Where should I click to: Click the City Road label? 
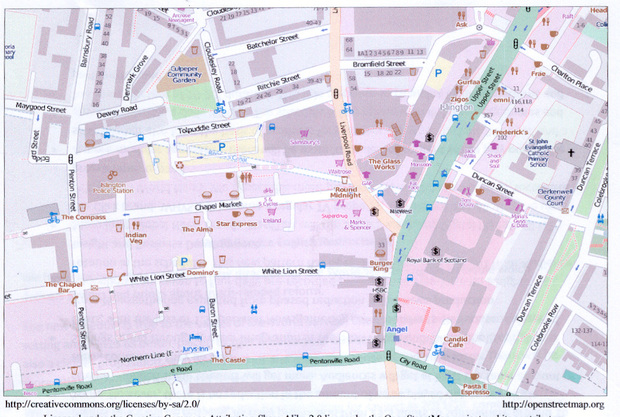(413, 363)
